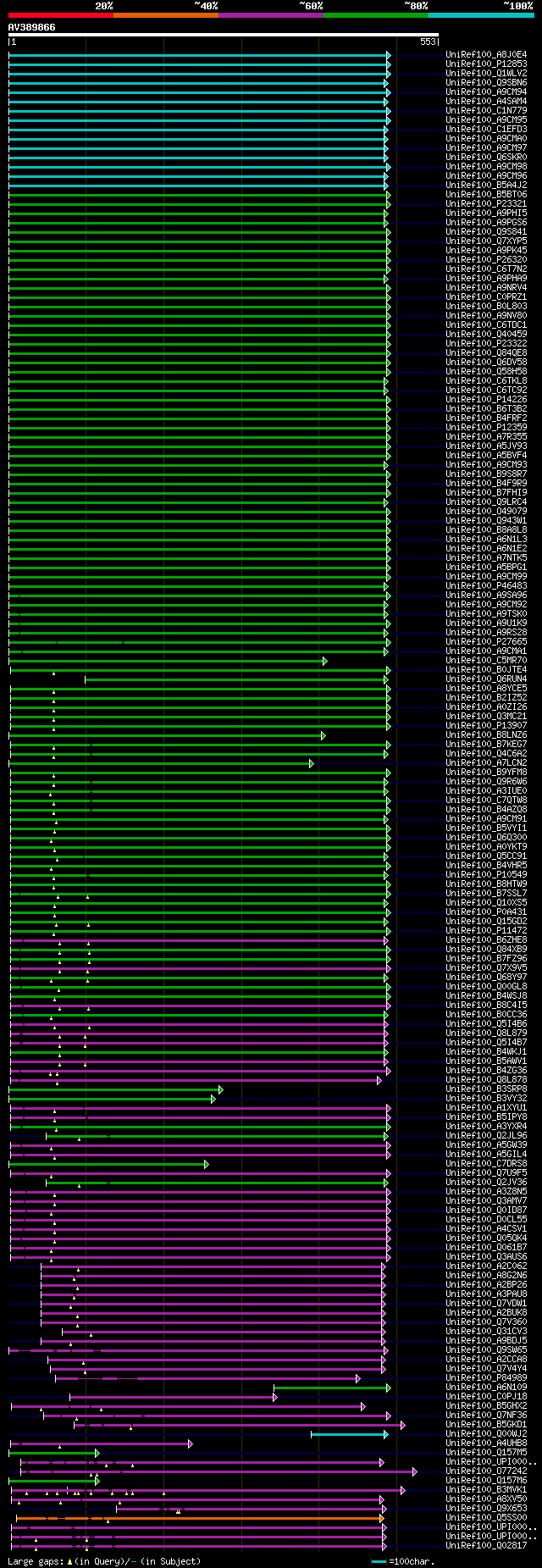Open the UniRef100_P23322 hit label

point(486,344)
